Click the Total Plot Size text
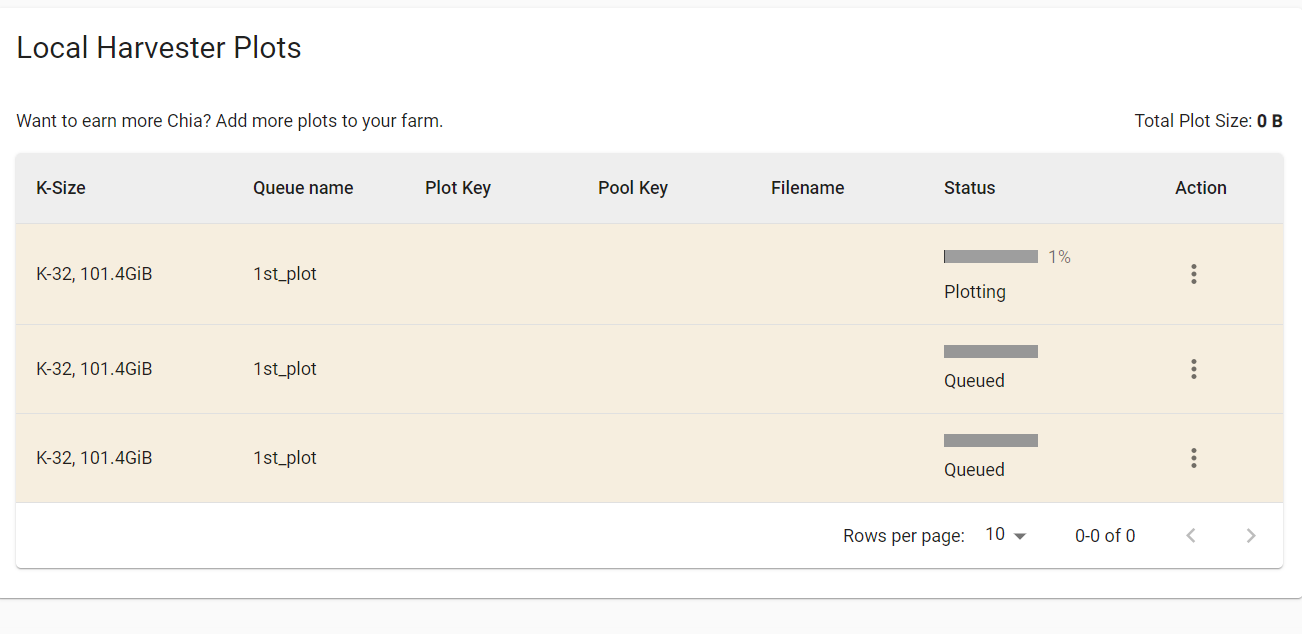Image resolution: width=1302 pixels, height=634 pixels. point(1208,121)
